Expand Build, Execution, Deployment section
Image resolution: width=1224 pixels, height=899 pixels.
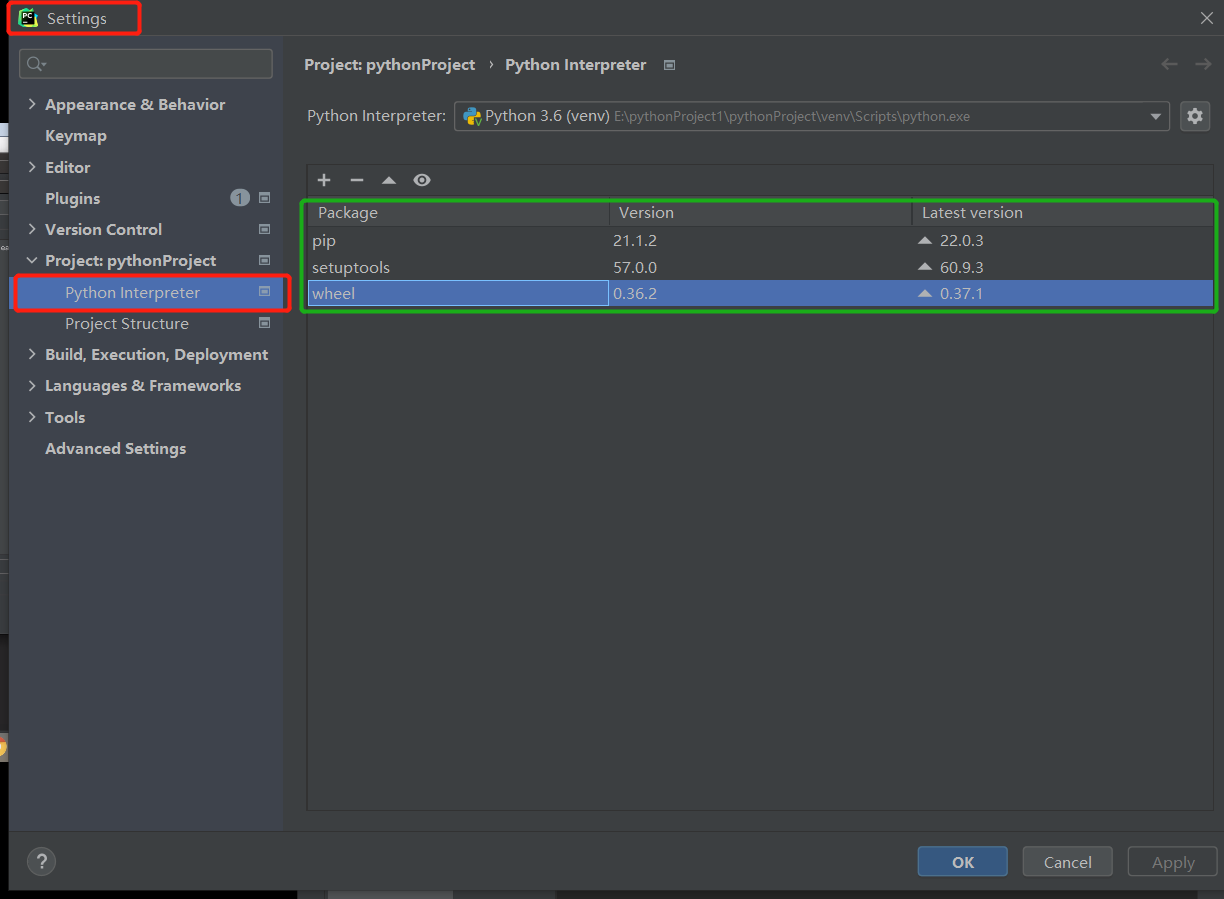tap(32, 354)
